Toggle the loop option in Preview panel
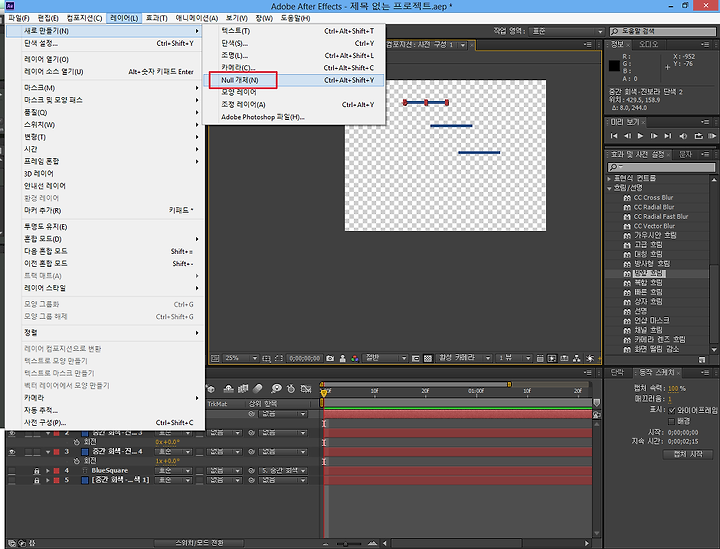The image size is (720, 549). 698,136
